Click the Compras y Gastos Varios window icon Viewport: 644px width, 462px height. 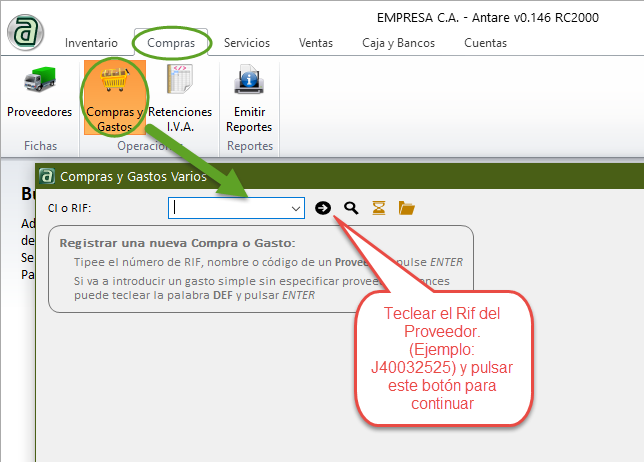tap(47, 176)
